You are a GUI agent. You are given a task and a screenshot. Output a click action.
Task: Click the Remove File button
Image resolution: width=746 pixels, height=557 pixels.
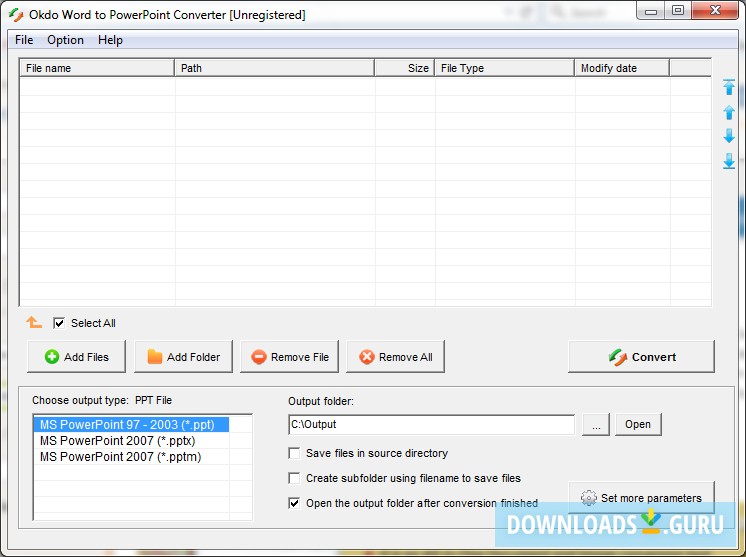(289, 356)
